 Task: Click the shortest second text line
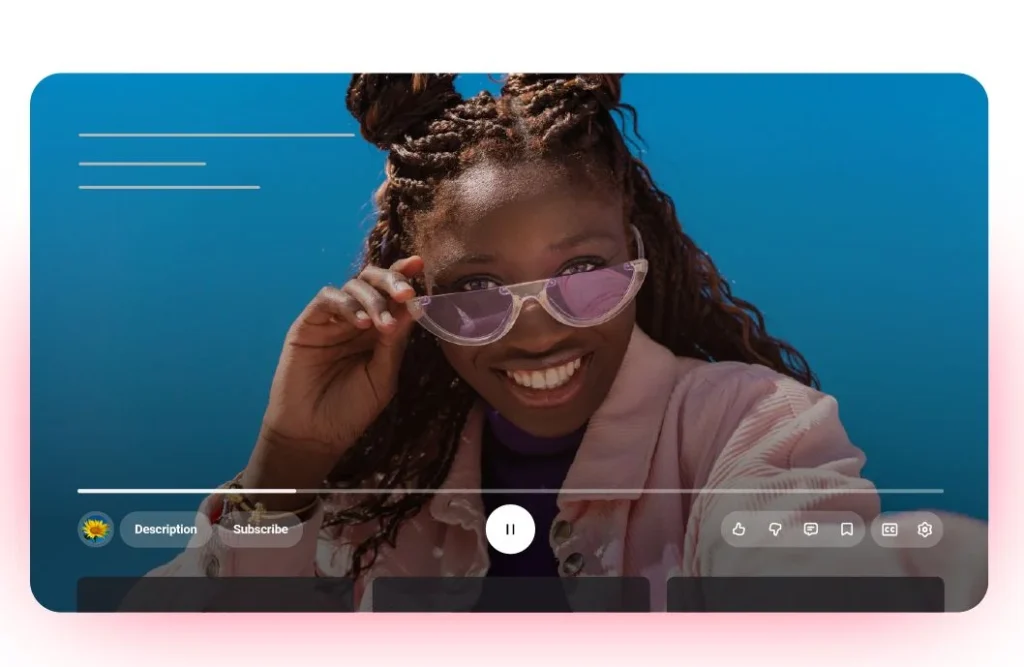pos(142,163)
